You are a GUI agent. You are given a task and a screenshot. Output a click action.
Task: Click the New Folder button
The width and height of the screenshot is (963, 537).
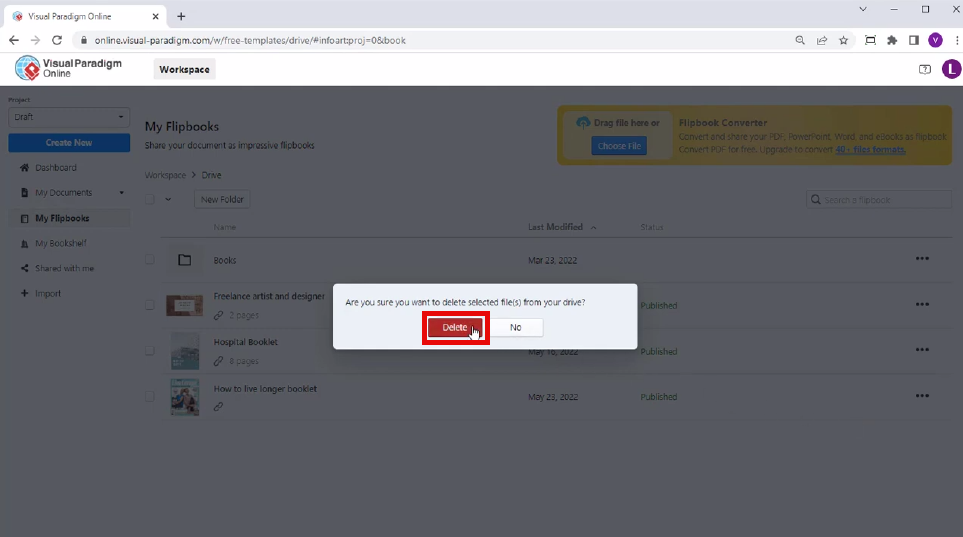[222, 200]
